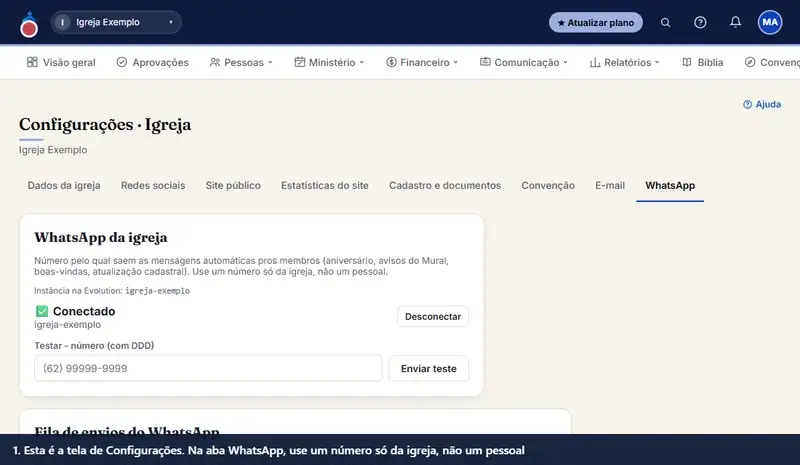This screenshot has height=465, width=800.
Task: Expand the Pessoas menu
Action: [x=241, y=62]
